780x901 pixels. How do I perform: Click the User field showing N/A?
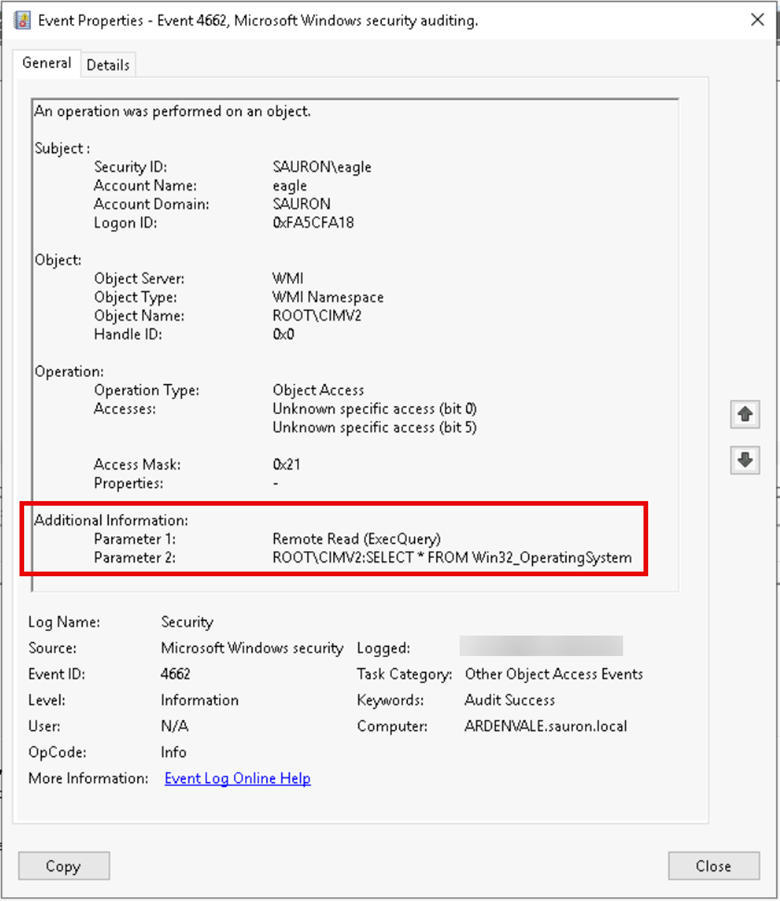(x=174, y=726)
